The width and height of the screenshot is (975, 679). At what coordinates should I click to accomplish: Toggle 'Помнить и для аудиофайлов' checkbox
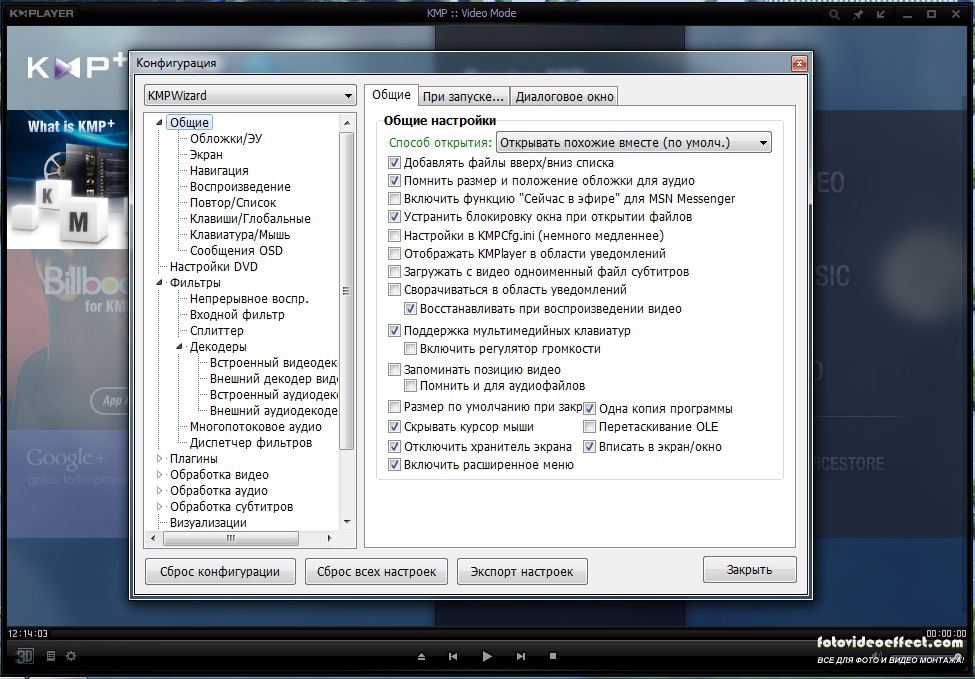click(x=410, y=386)
